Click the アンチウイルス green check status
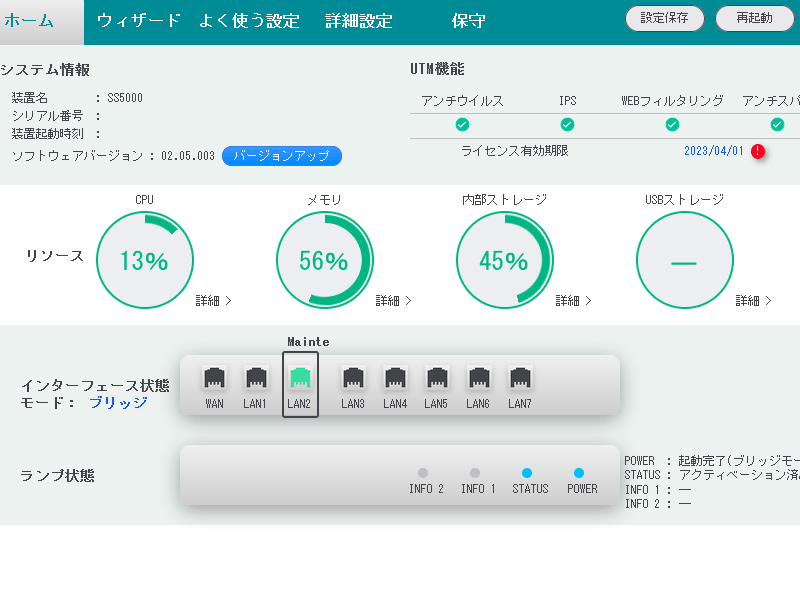Viewport: 800px width, 600px height. coord(462,125)
